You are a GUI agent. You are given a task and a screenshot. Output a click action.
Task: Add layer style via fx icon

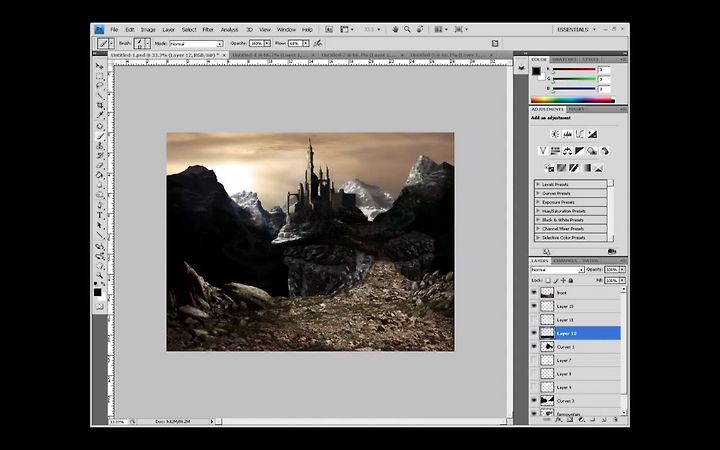[x=558, y=420]
